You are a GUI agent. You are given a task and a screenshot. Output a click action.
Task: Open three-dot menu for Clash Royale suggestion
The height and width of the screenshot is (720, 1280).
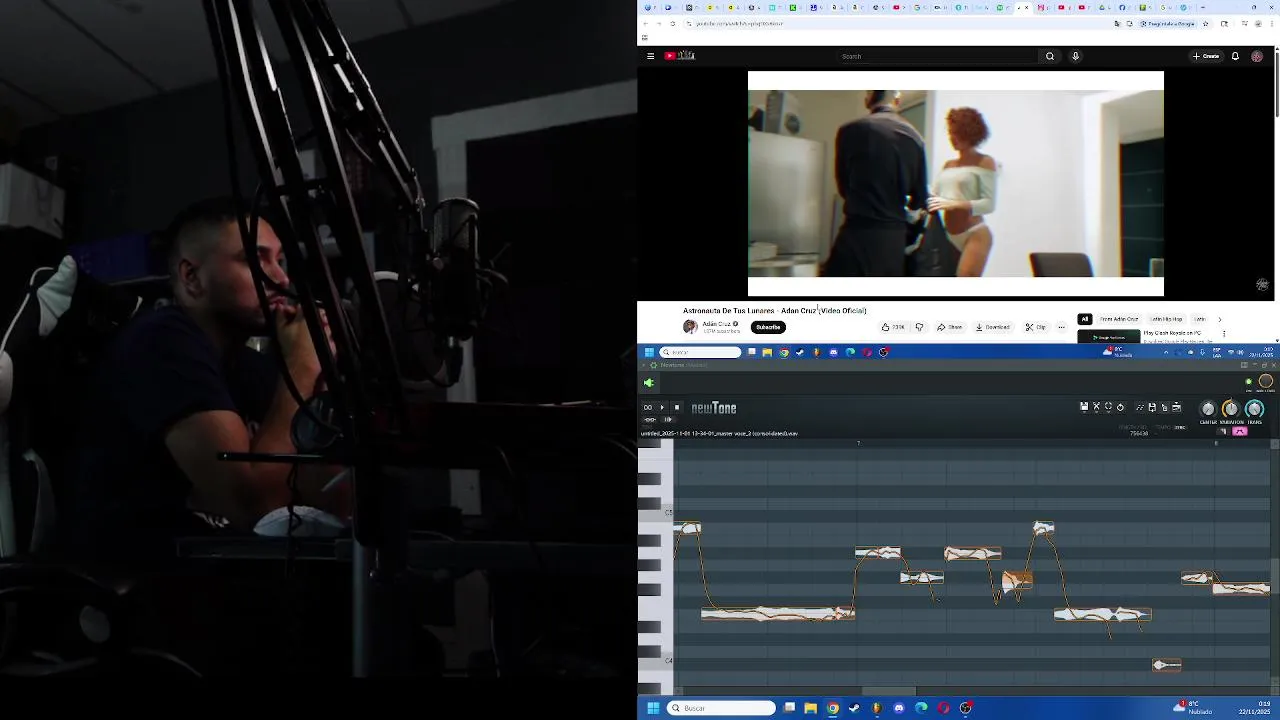[x=1224, y=334]
